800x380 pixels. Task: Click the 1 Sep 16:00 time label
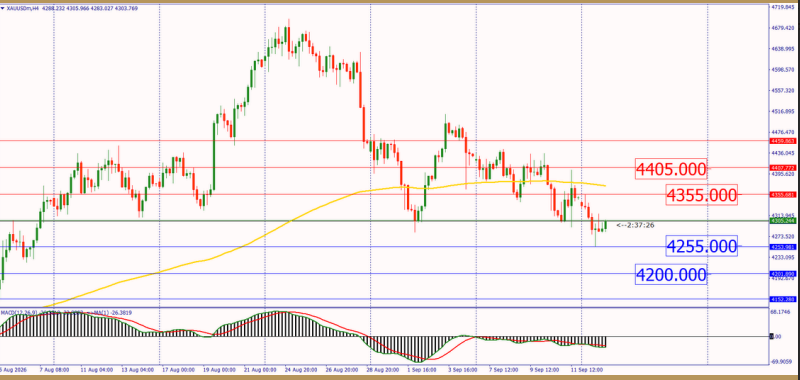(x=423, y=369)
